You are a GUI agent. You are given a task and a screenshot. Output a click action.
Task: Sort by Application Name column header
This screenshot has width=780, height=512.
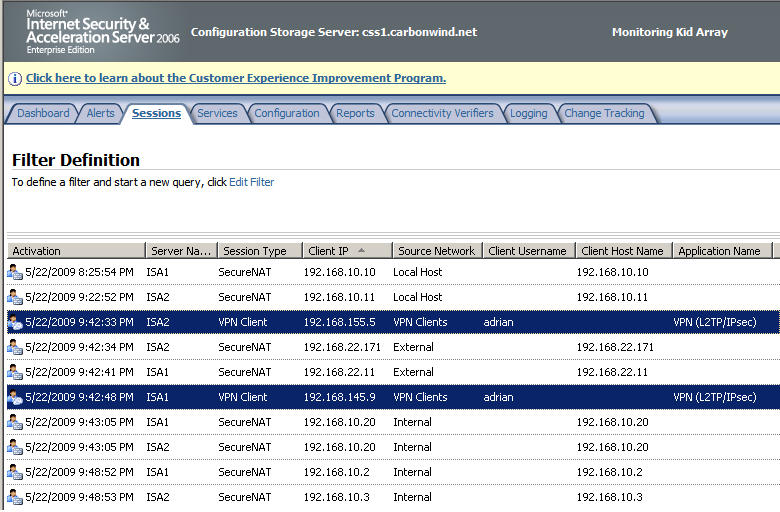coord(721,251)
